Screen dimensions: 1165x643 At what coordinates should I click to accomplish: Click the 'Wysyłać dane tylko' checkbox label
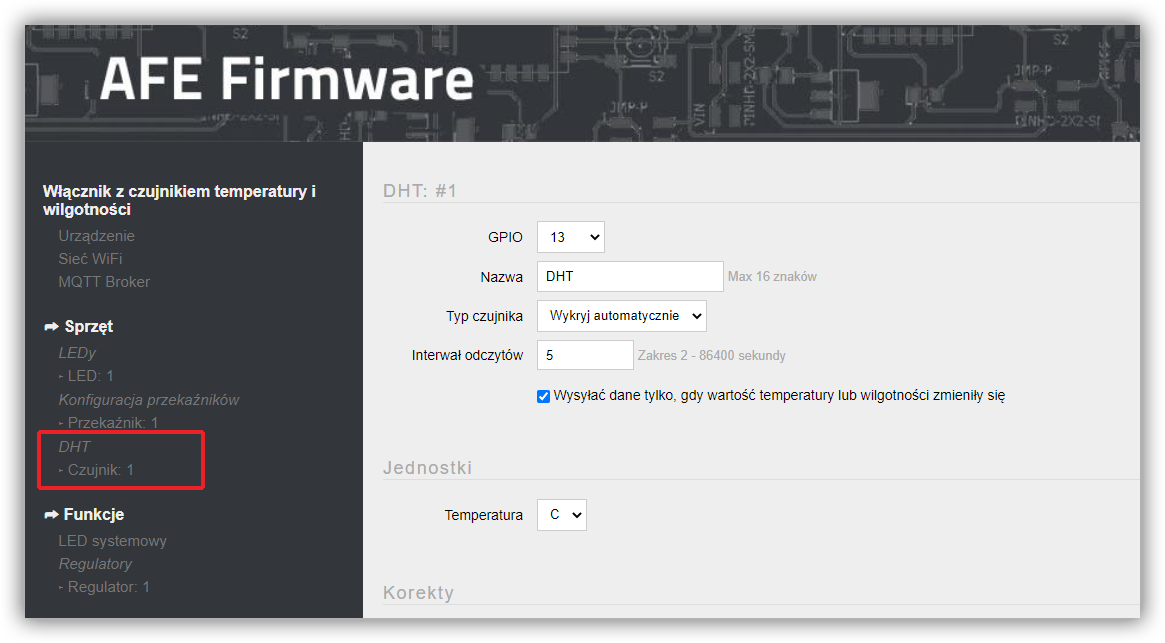pos(779,395)
